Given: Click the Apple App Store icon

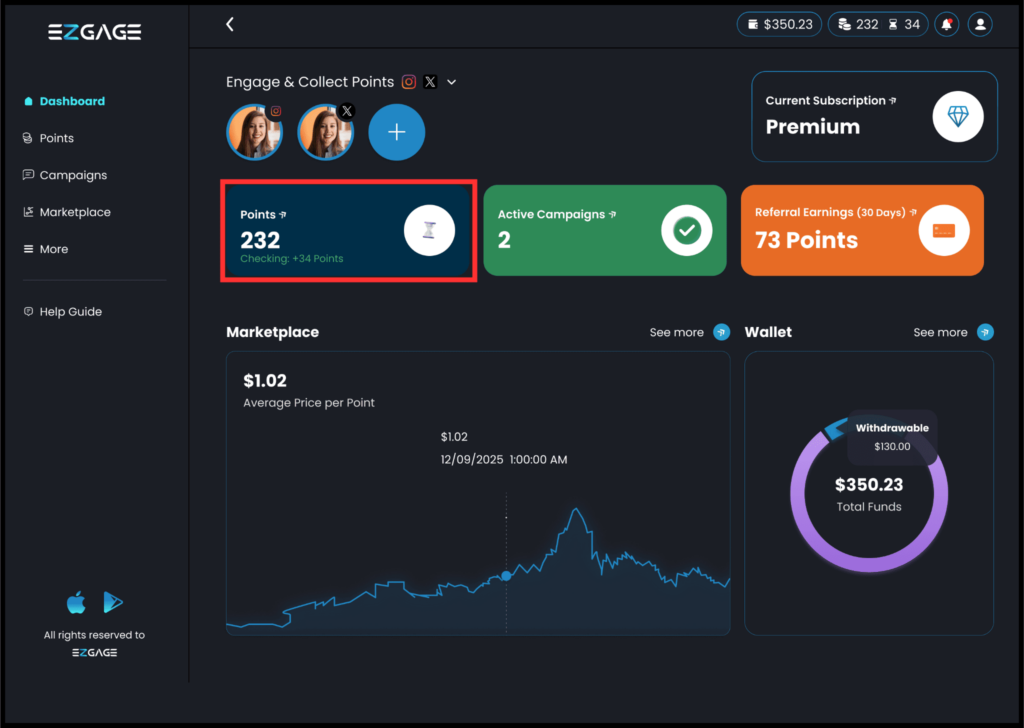Looking at the screenshot, I should click(76, 603).
